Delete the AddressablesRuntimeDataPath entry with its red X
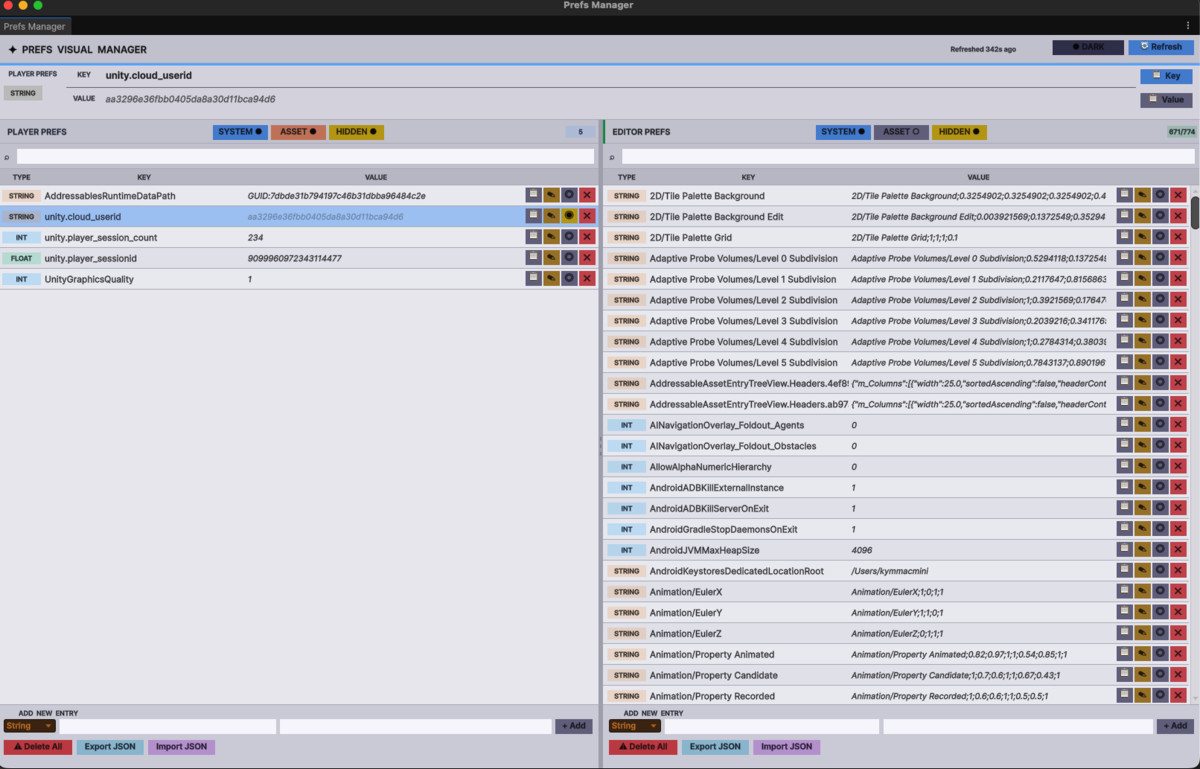Image resolution: width=1200 pixels, height=769 pixels. coord(587,196)
